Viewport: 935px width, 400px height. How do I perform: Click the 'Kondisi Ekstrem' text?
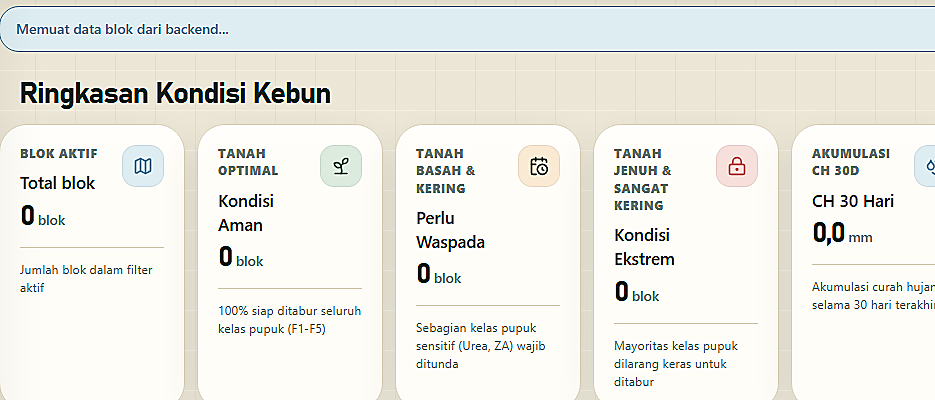644,247
